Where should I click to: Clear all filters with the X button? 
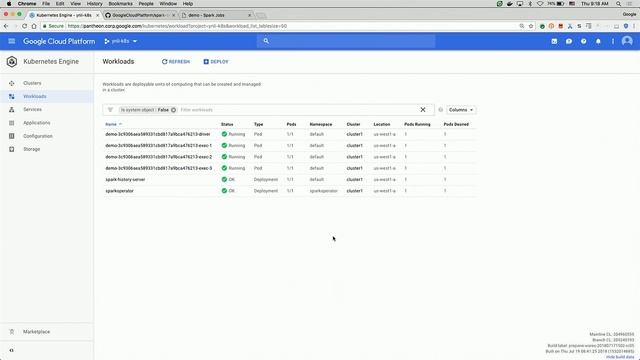click(x=423, y=110)
